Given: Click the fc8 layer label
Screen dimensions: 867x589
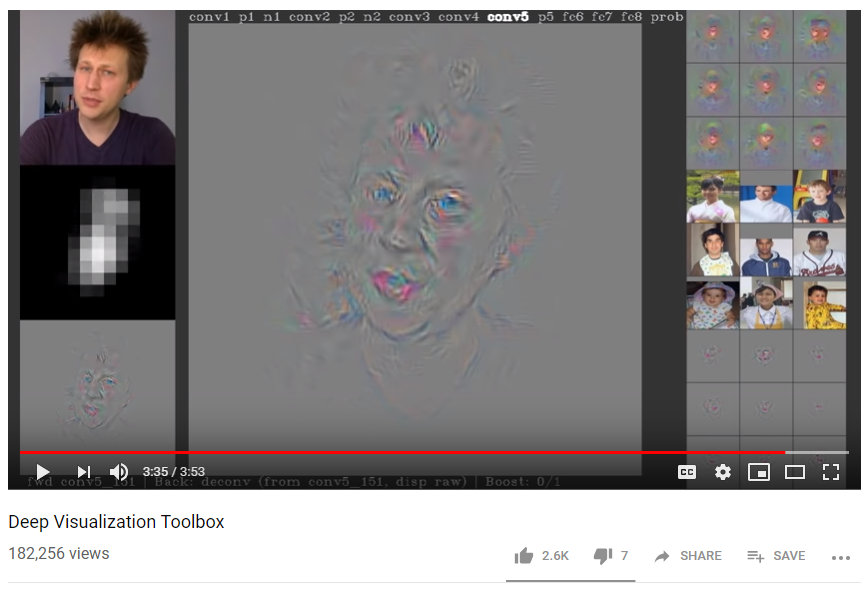Looking at the screenshot, I should tap(631, 17).
